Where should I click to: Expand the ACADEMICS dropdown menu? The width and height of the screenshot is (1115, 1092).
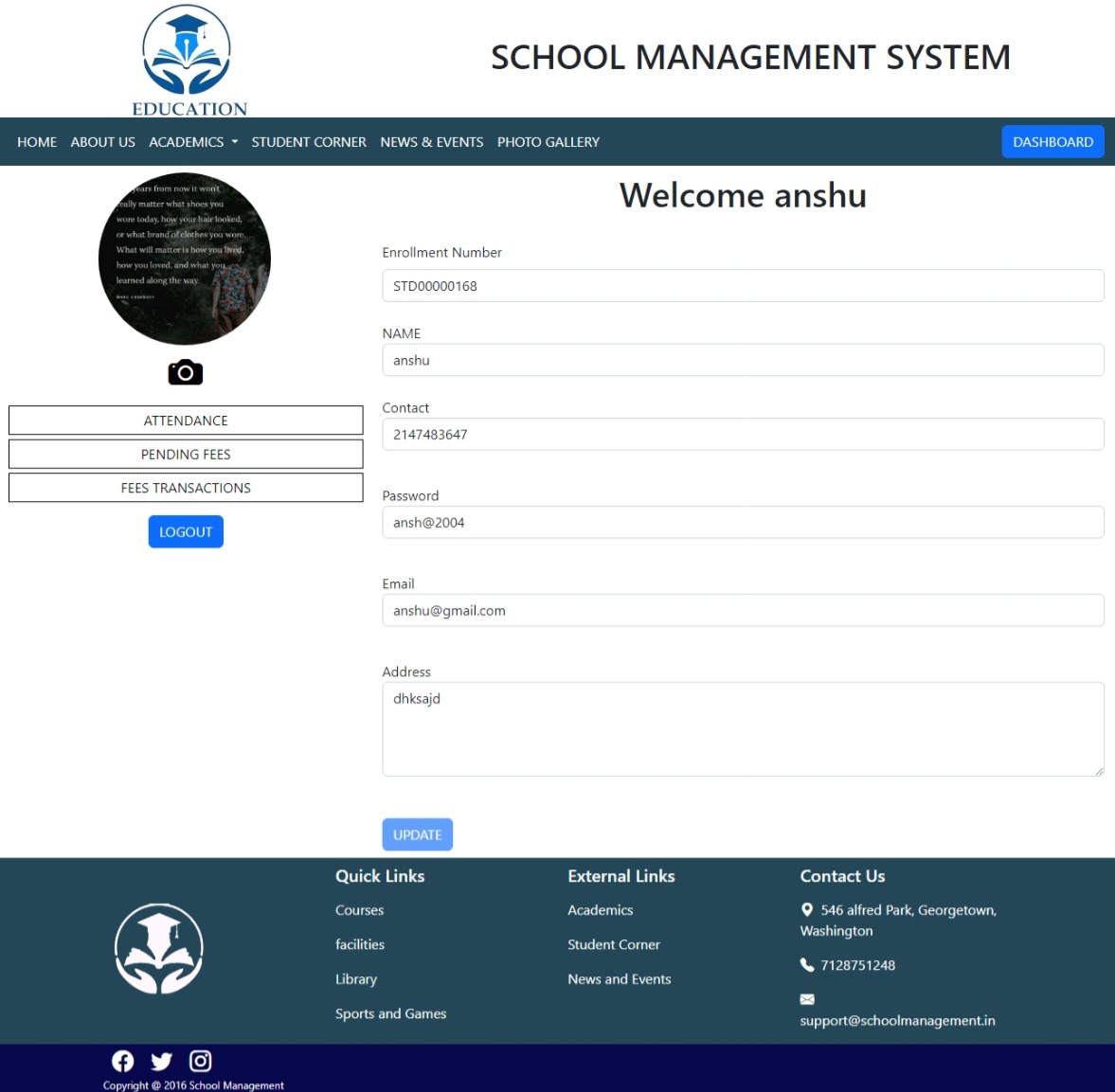tap(192, 141)
